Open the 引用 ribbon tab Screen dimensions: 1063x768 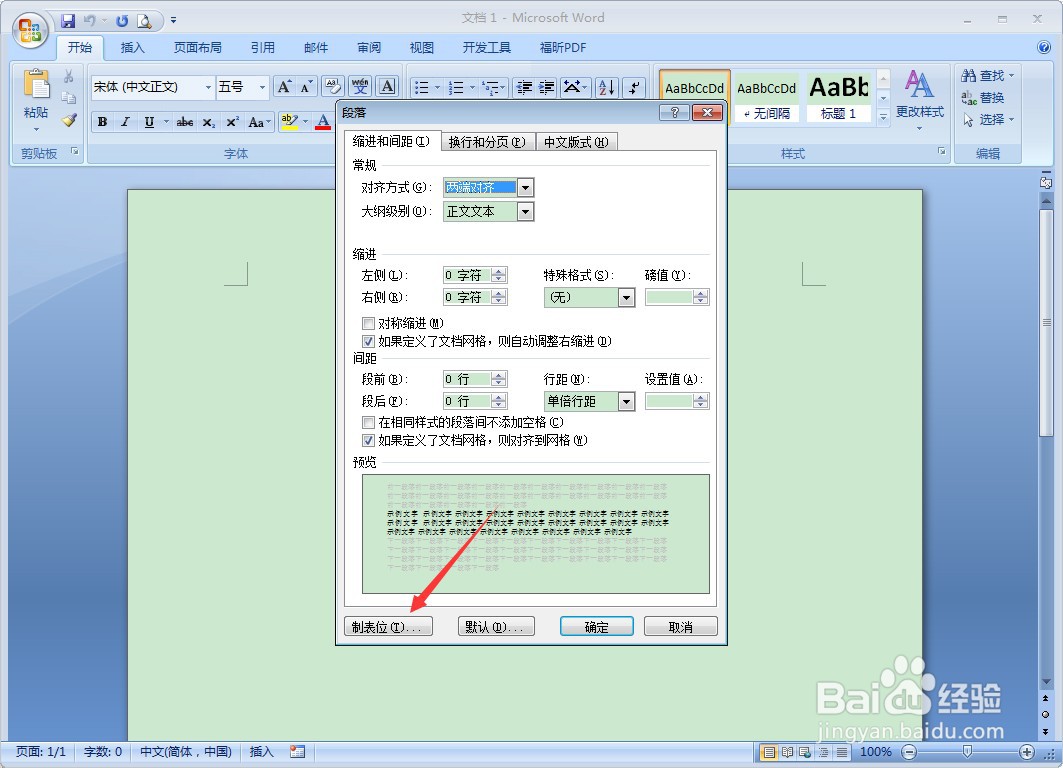coord(262,47)
